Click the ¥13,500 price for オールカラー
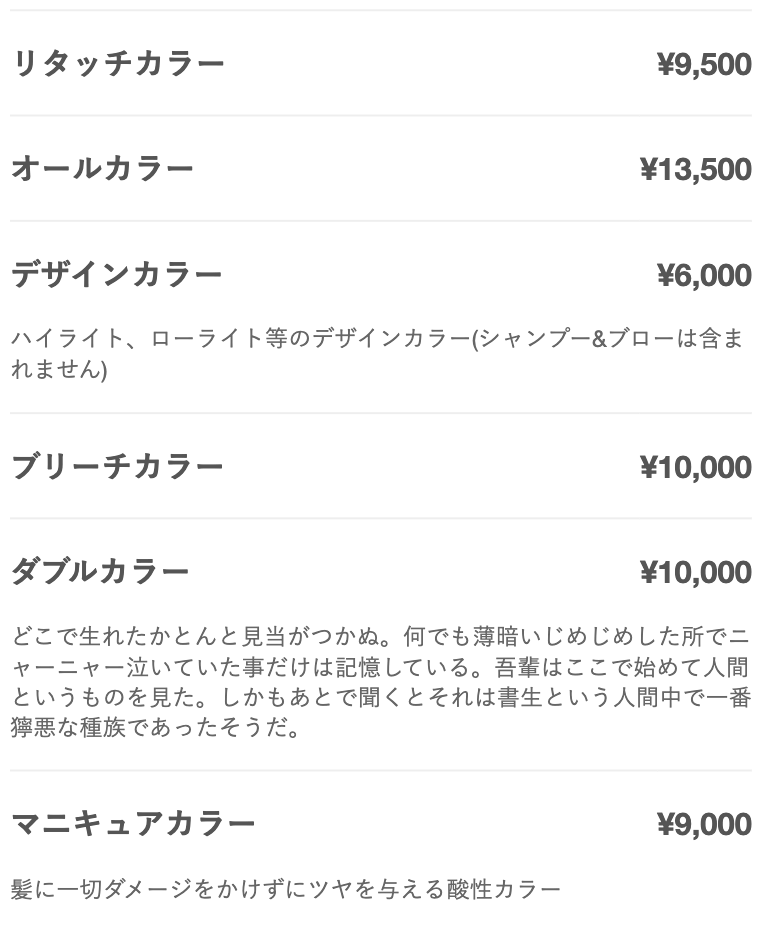This screenshot has height=926, width=762. [696, 169]
